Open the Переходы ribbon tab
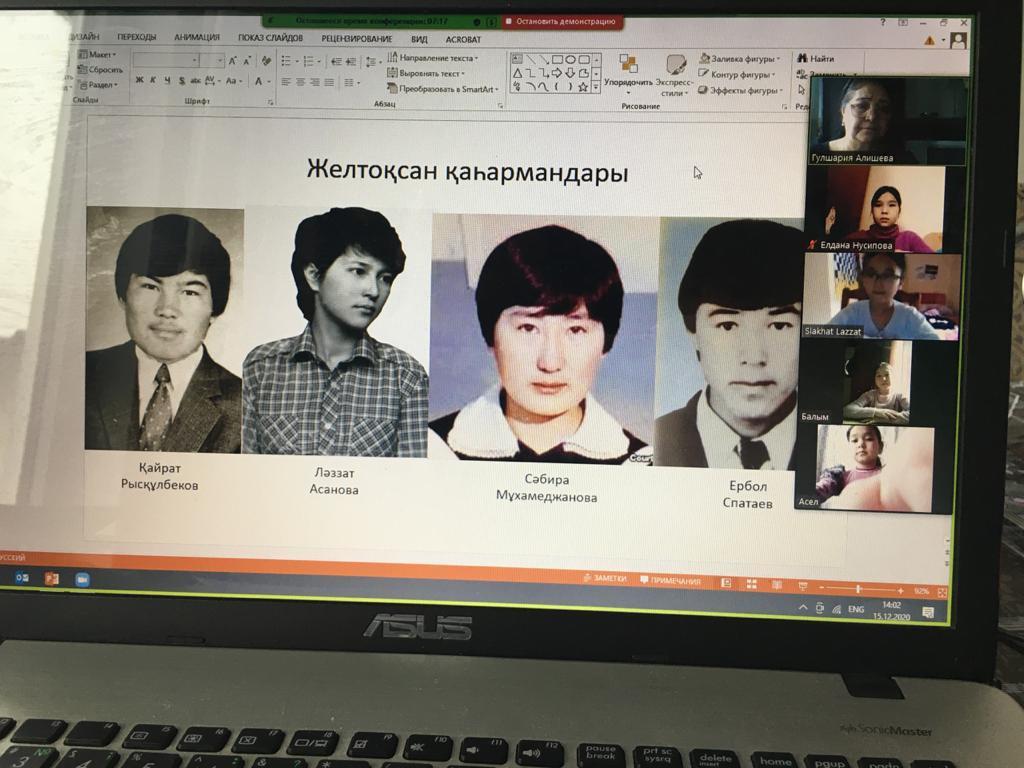This screenshot has height=768, width=1024. click(136, 37)
